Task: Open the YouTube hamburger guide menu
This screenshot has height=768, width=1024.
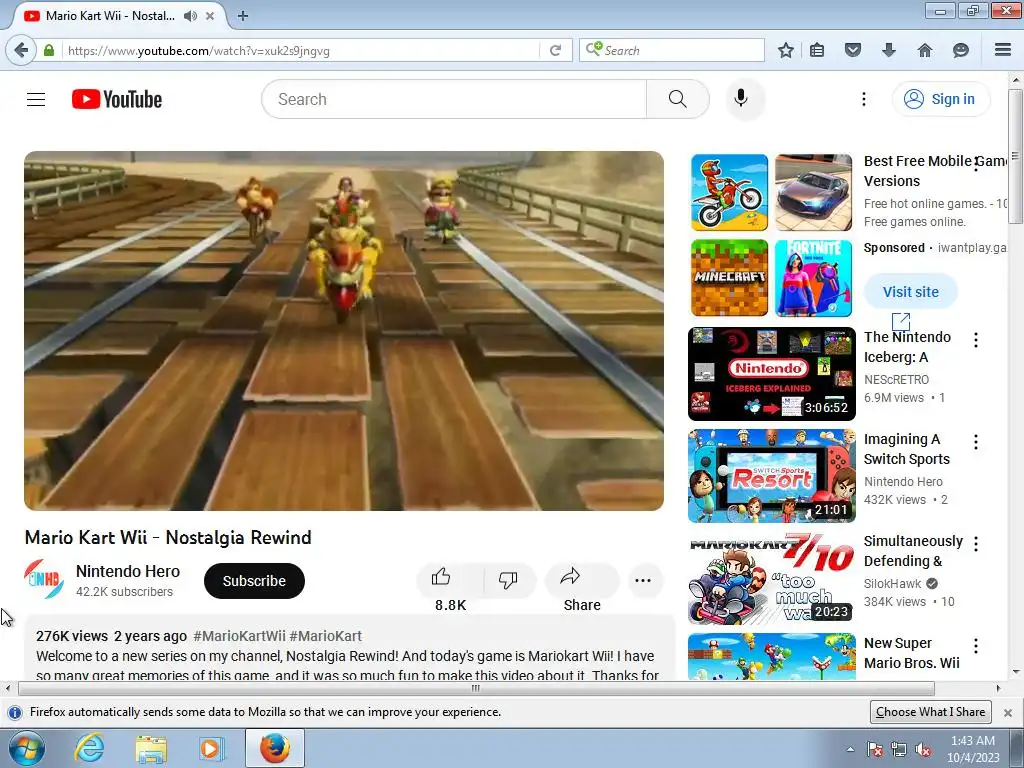Action: pos(36,99)
